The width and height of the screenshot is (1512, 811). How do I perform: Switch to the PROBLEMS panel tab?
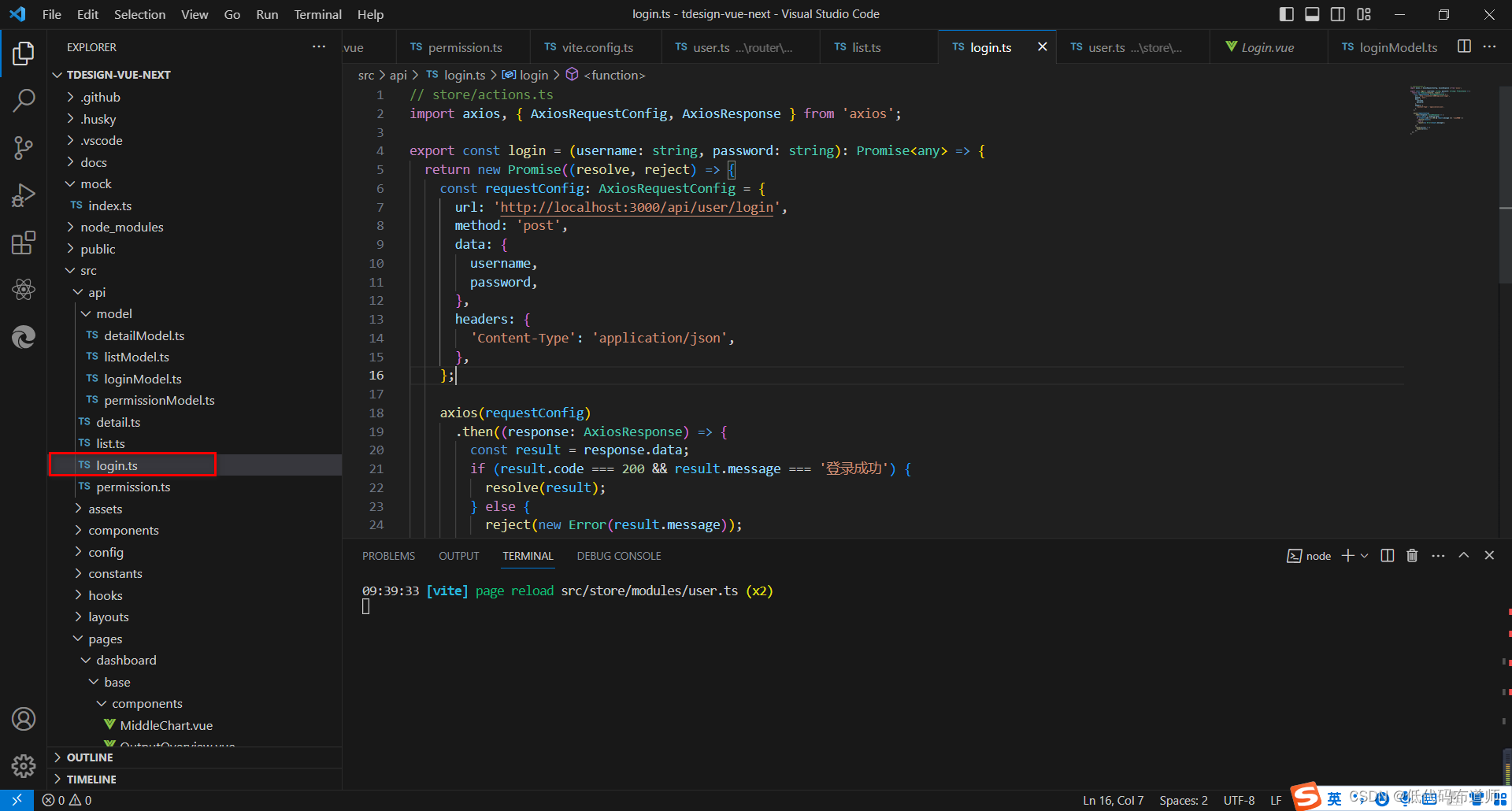[388, 555]
